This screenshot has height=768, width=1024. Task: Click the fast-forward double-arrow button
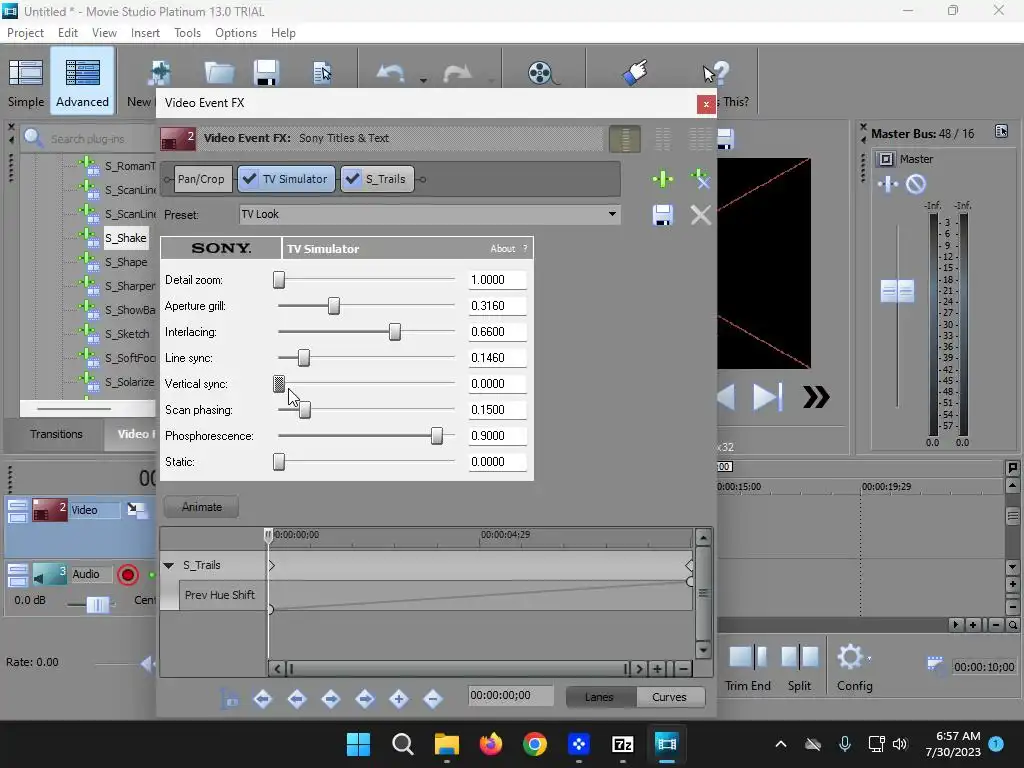[816, 397]
